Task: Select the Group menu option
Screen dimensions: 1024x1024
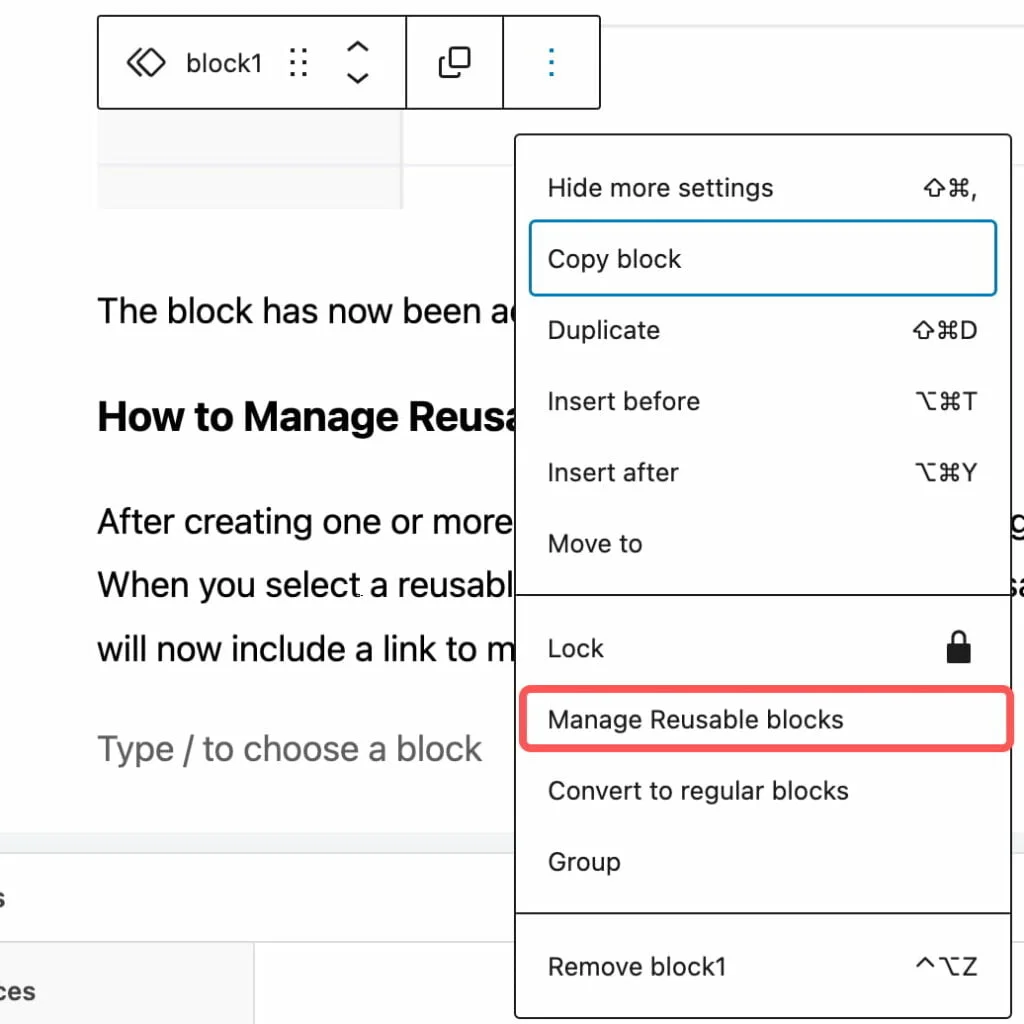Action: 584,861
